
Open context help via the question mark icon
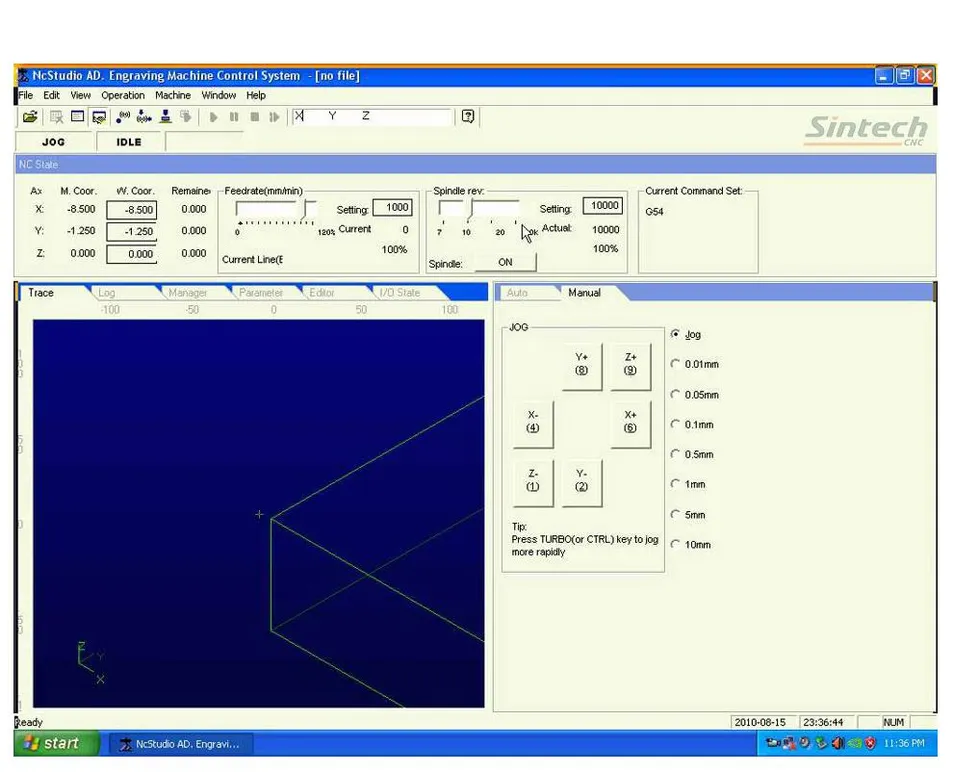click(x=467, y=117)
